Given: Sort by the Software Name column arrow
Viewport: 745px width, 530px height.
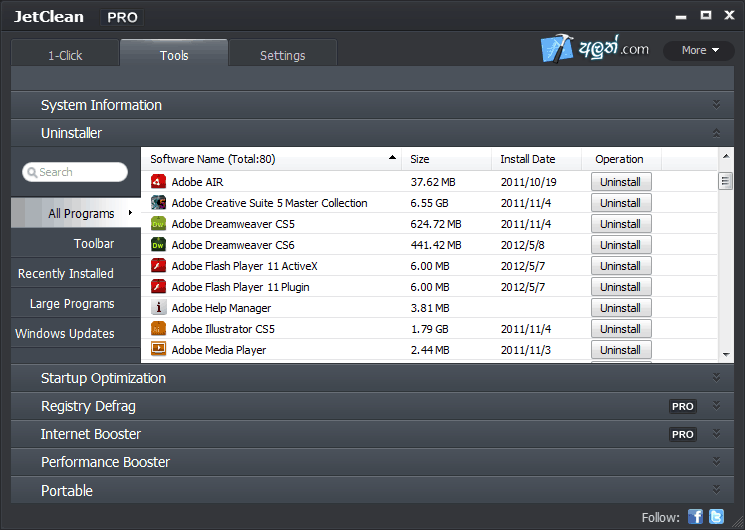Looking at the screenshot, I should [392, 157].
